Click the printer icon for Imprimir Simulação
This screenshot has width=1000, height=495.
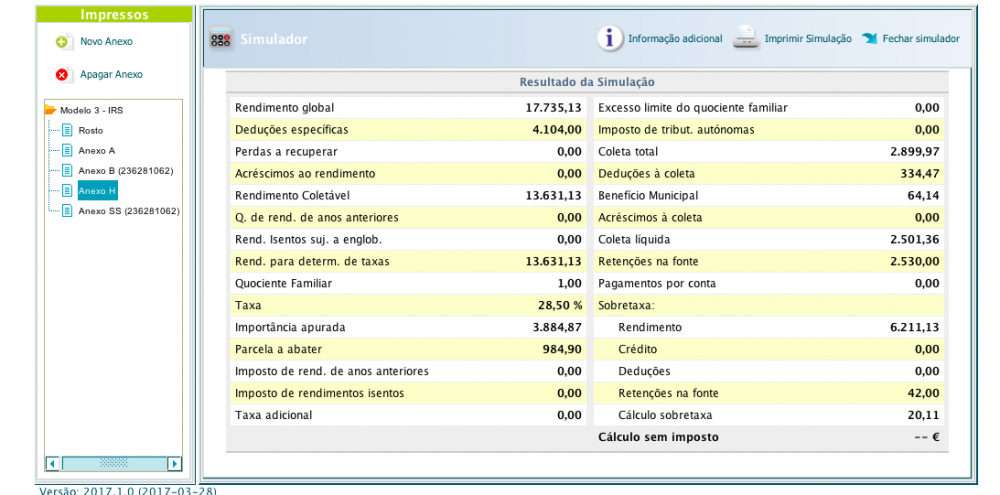745,38
